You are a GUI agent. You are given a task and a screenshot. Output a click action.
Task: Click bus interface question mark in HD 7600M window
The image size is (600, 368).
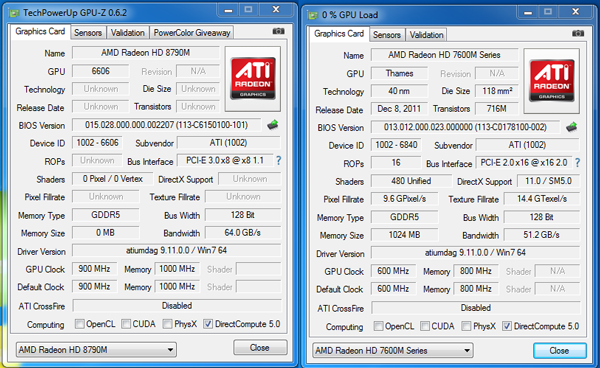577,163
